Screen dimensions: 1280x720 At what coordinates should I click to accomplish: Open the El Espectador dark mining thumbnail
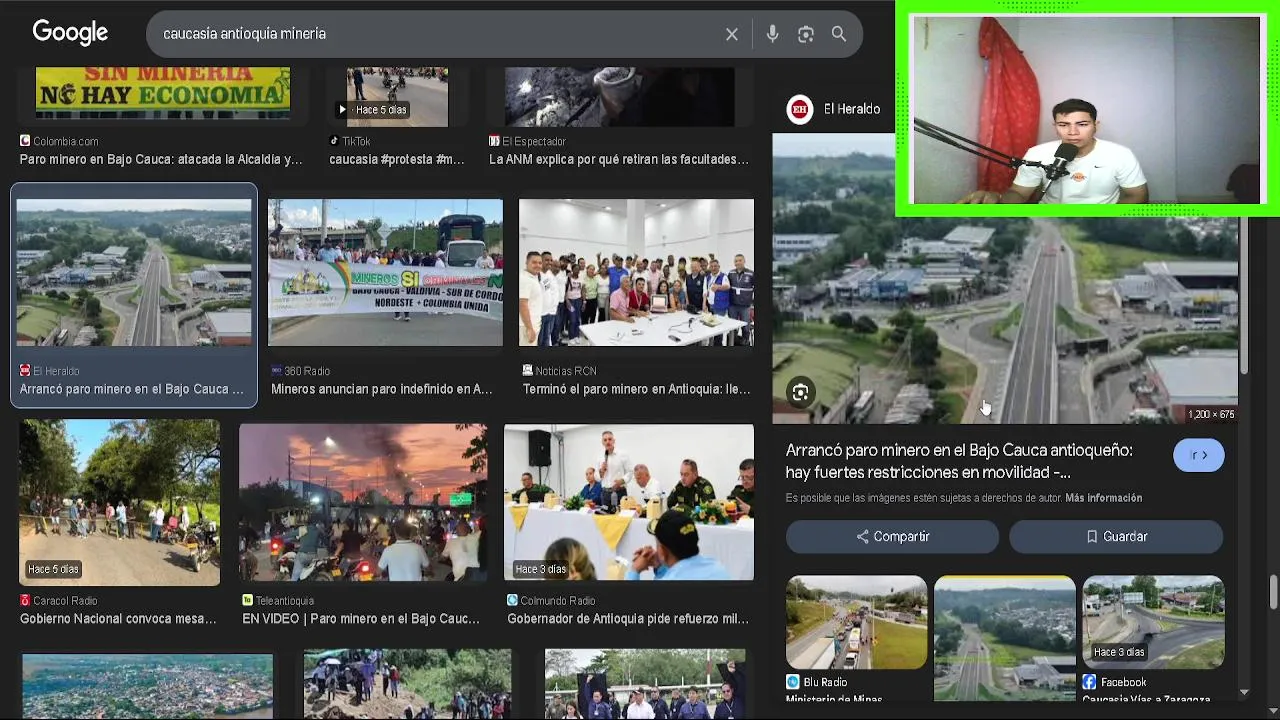pyautogui.click(x=619, y=96)
